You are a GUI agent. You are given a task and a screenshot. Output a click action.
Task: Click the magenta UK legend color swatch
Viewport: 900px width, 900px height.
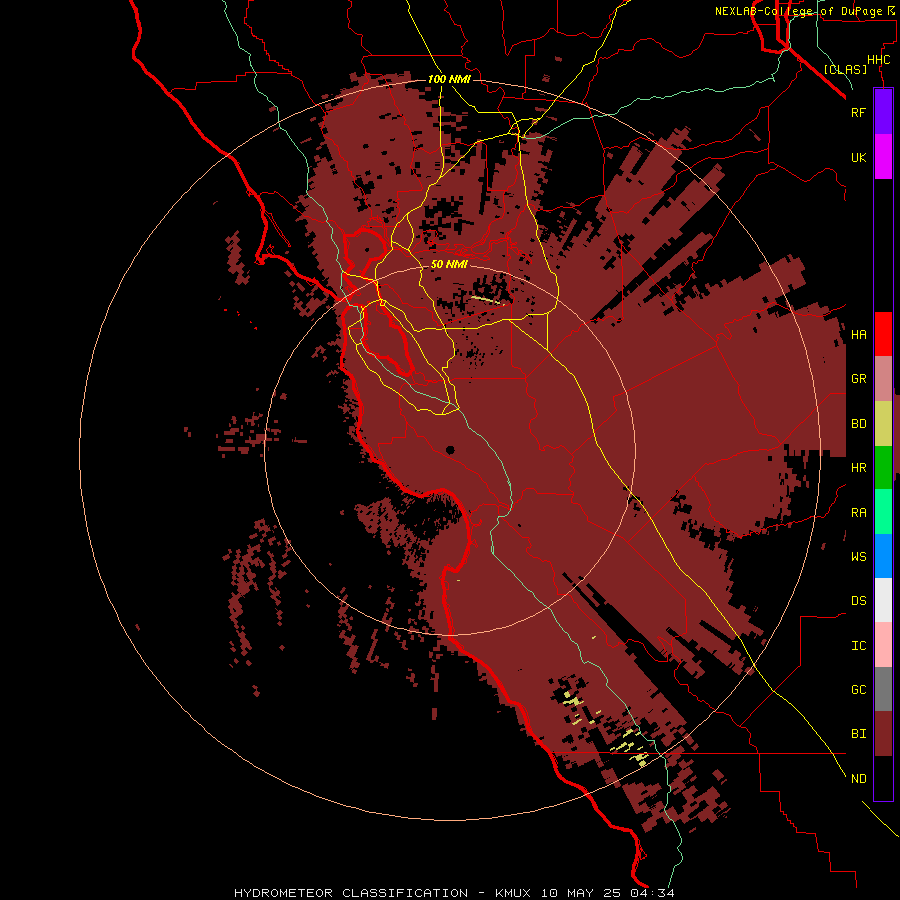[x=883, y=157]
